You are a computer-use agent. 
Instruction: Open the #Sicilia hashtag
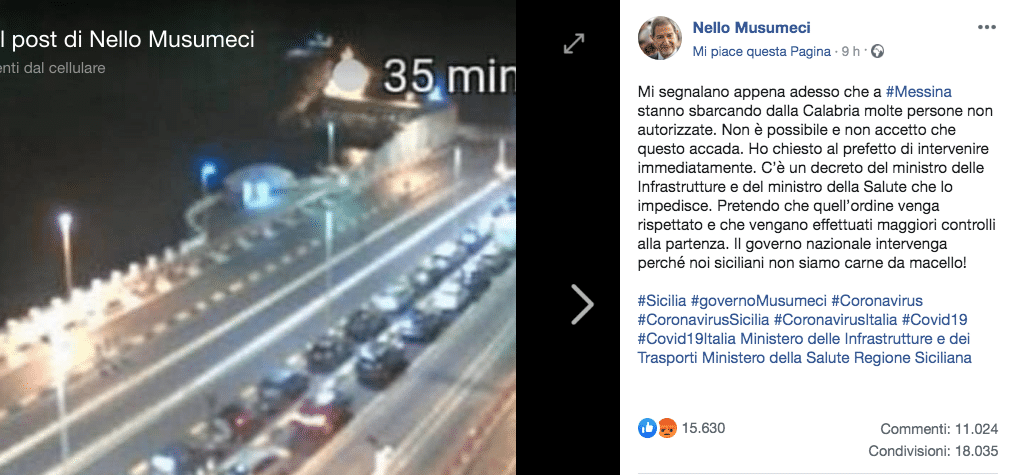pyautogui.click(x=662, y=301)
